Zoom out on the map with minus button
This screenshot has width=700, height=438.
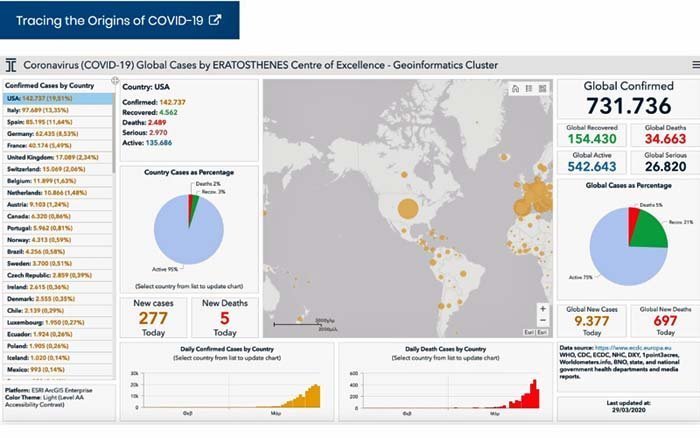543,320
